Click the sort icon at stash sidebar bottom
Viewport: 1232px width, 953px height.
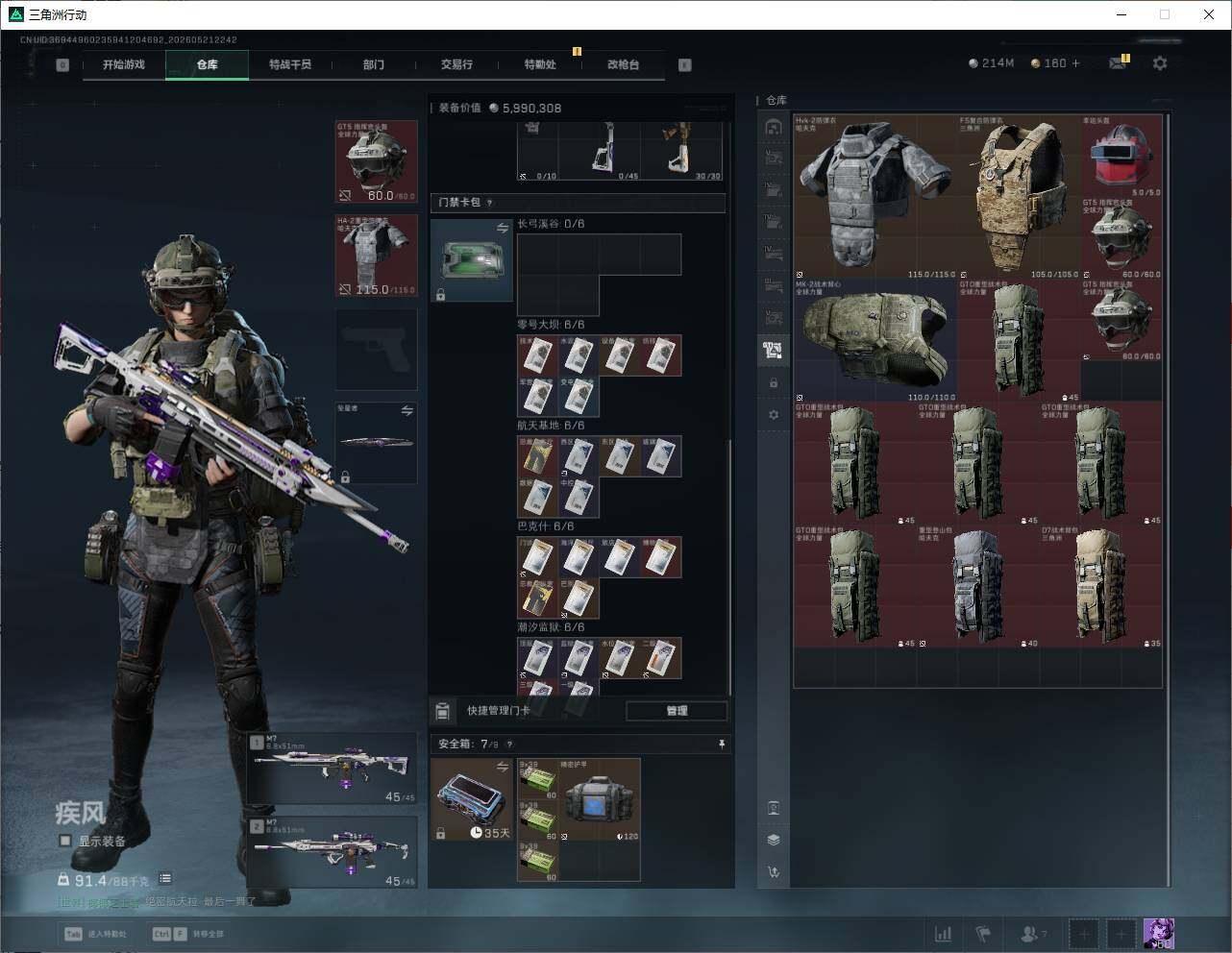pyautogui.click(x=774, y=872)
